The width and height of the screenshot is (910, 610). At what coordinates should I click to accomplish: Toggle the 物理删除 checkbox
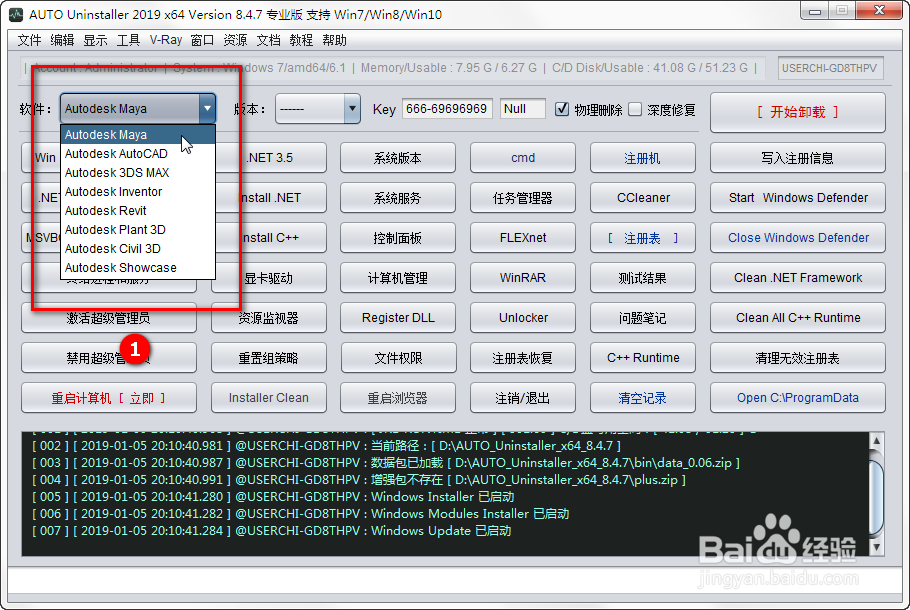562,109
